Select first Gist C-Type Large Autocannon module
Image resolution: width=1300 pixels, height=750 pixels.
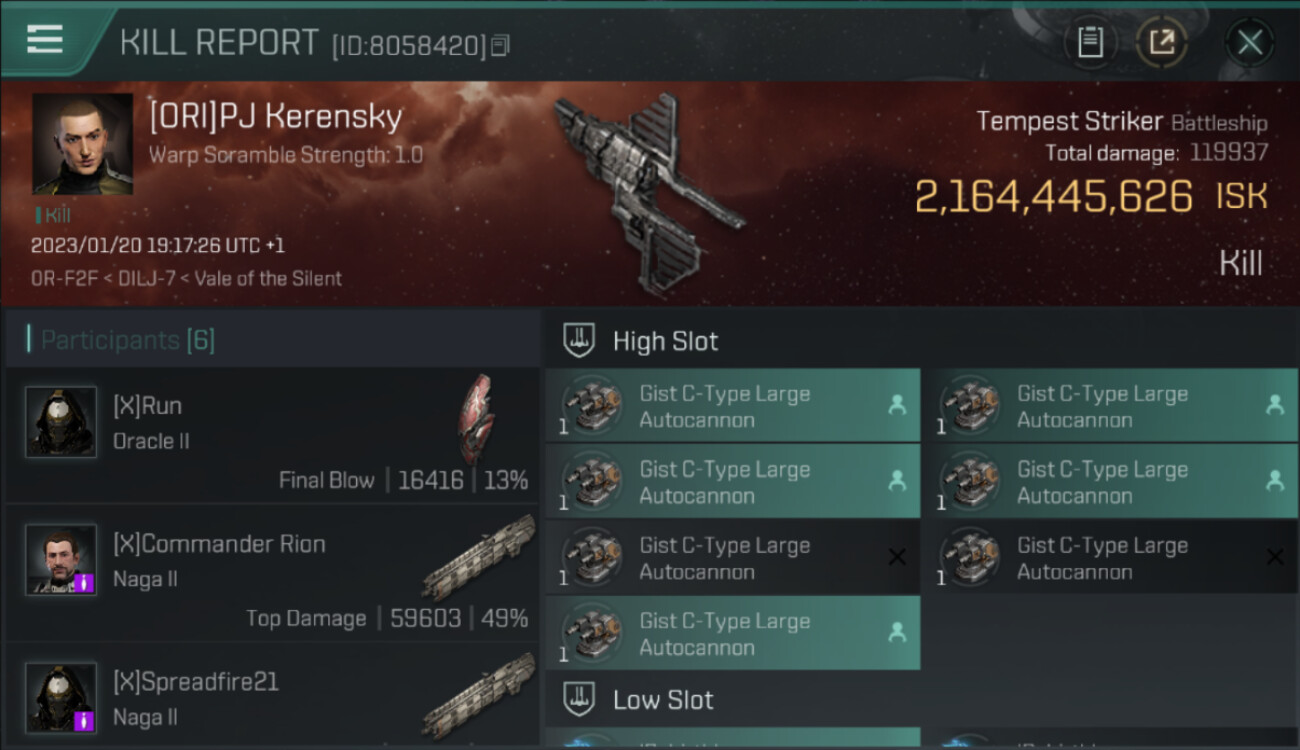tap(732, 406)
